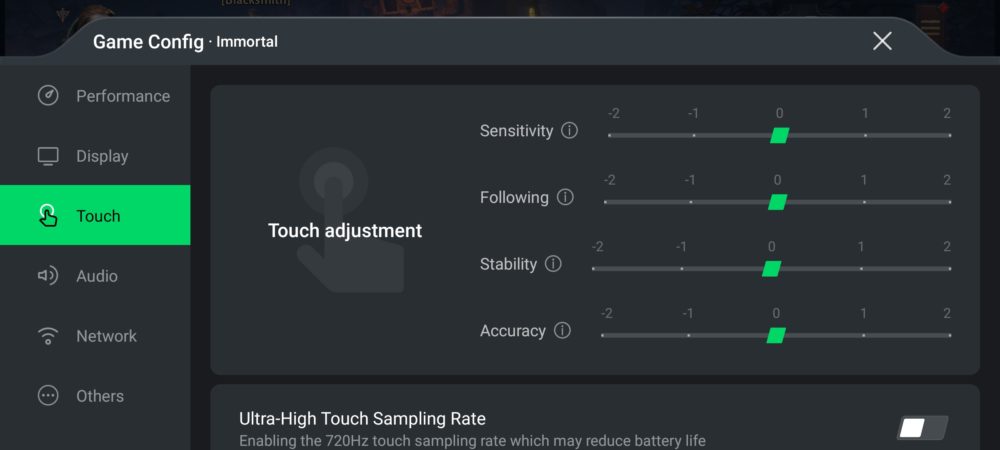
Task: Set Accuracy slider to -2
Action: (x=603, y=335)
